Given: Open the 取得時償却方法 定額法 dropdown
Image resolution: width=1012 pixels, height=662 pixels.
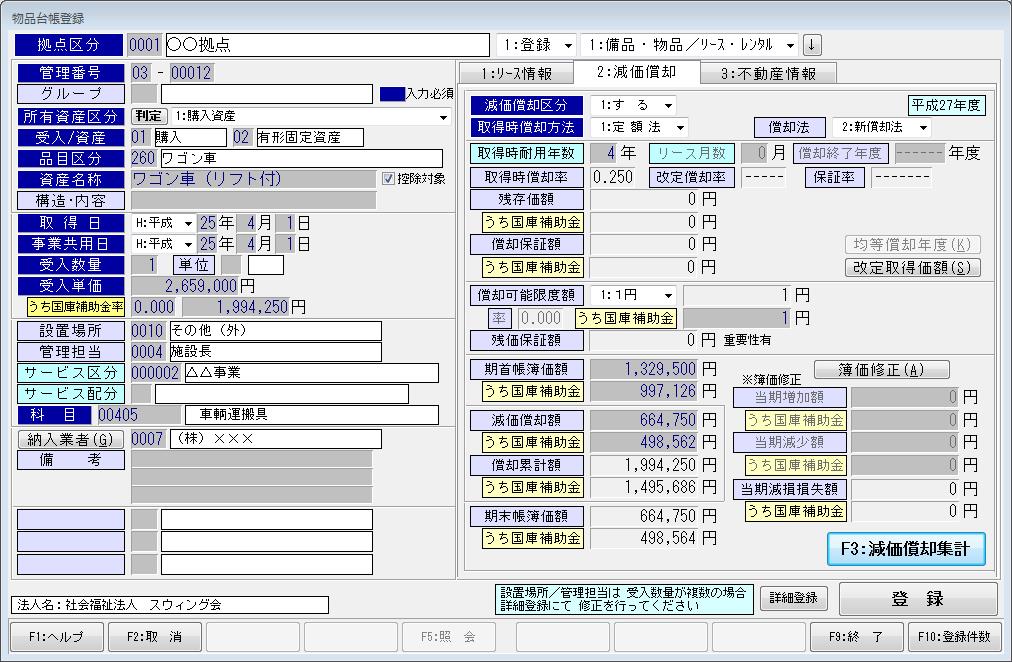Looking at the screenshot, I should point(679,127).
